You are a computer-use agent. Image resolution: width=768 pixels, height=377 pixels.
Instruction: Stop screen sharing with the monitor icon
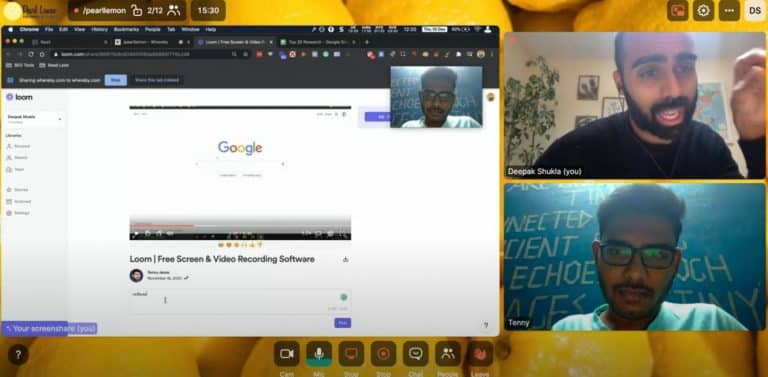tap(351, 353)
